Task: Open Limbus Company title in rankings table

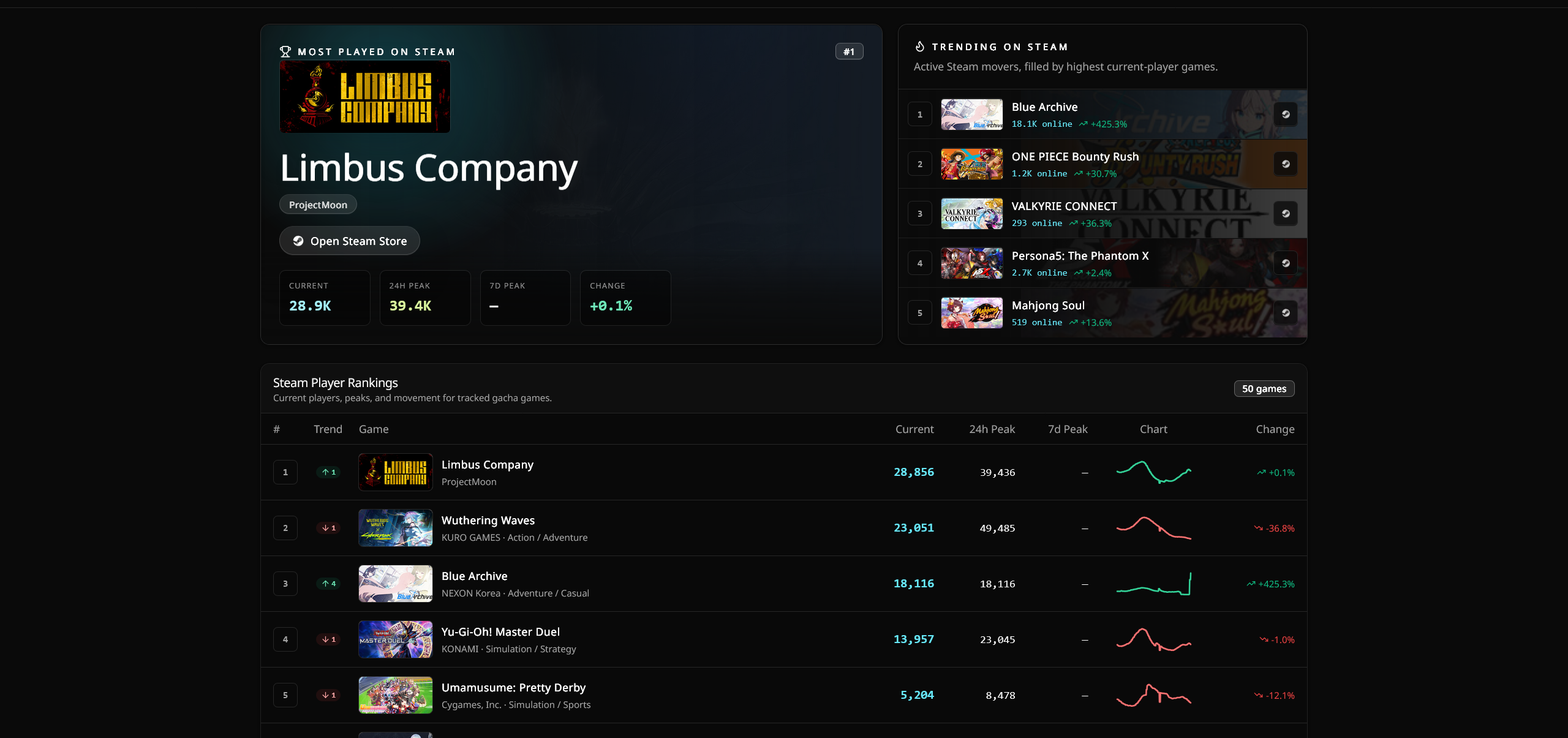Action: pos(488,465)
